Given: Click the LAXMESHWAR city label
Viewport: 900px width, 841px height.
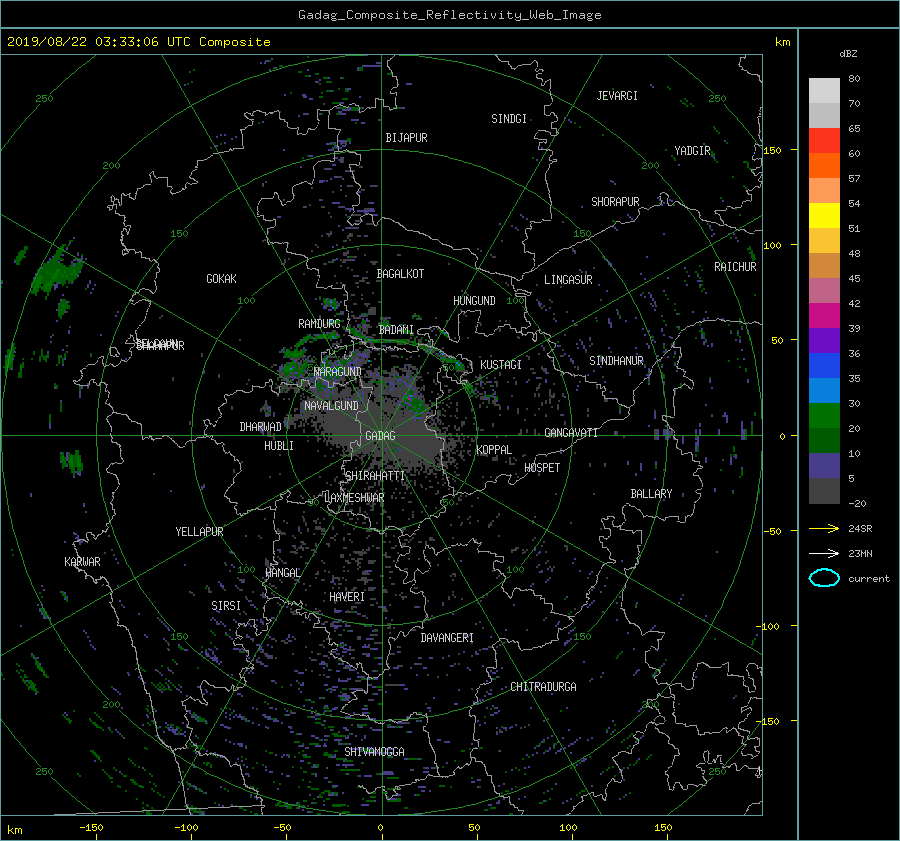Looking at the screenshot, I should (x=354, y=498).
